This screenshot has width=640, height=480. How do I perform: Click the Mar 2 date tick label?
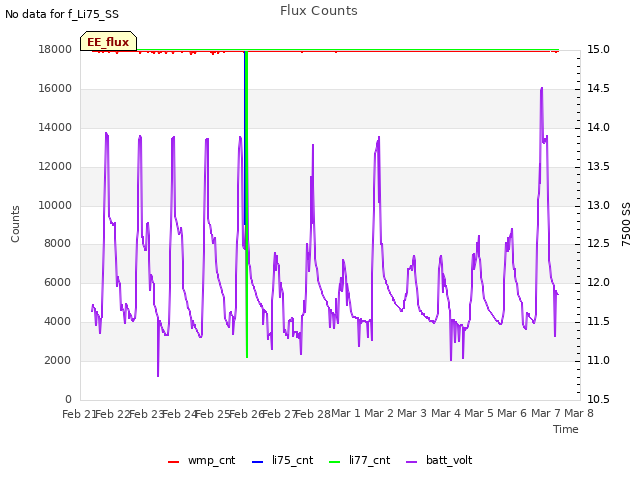coord(379,413)
